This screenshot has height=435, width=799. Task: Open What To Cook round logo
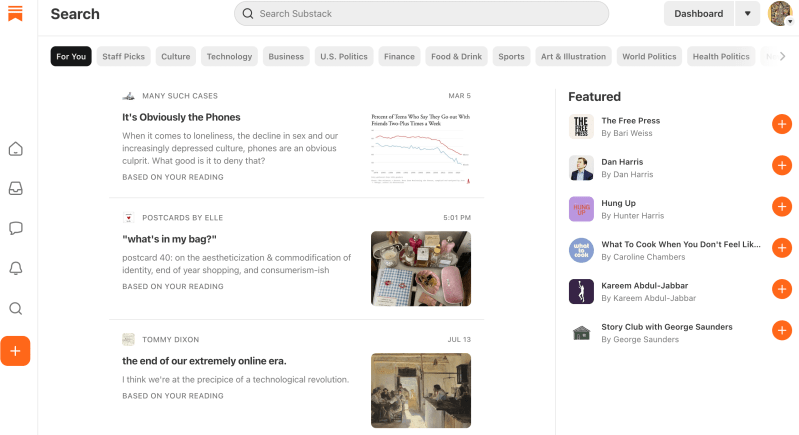pyautogui.click(x=581, y=250)
